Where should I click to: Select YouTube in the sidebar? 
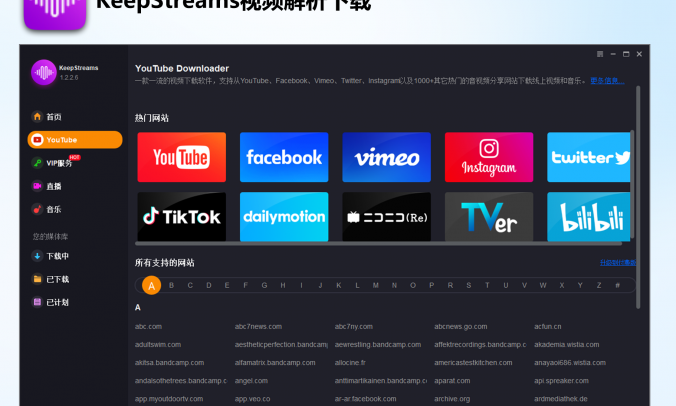tap(75, 140)
